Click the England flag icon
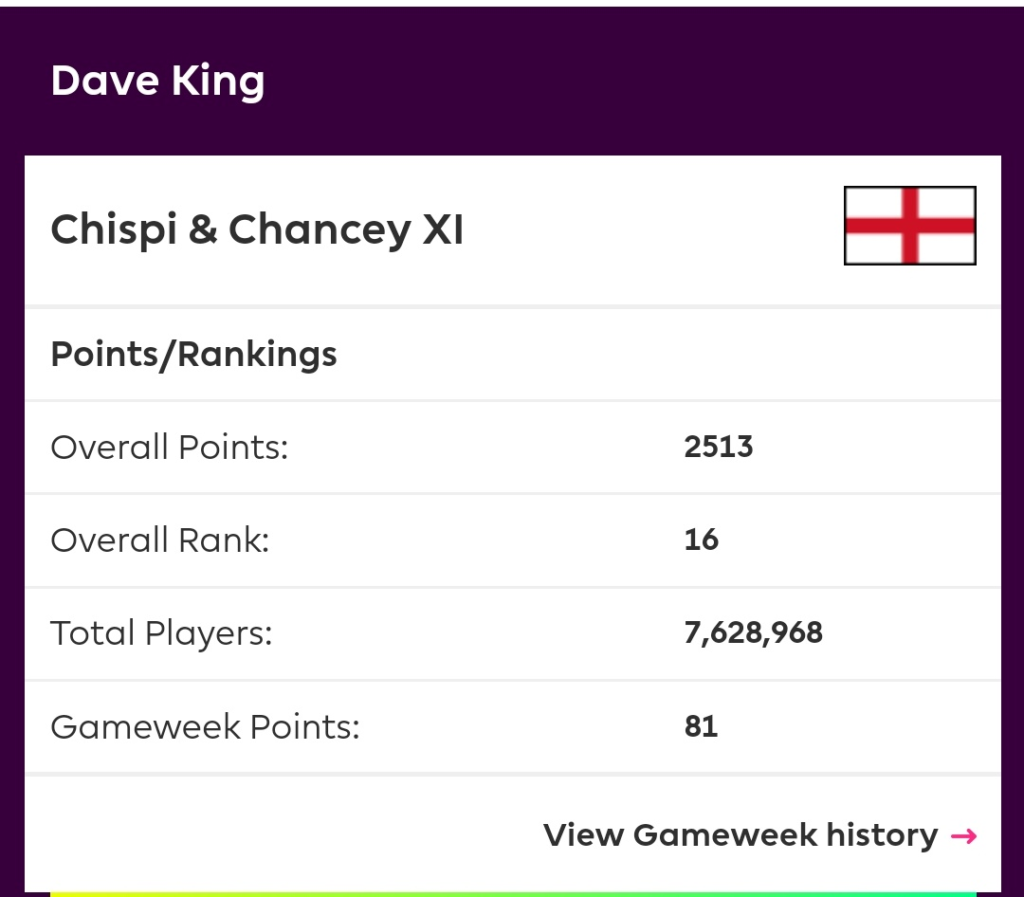1024x897 pixels. pos(909,225)
